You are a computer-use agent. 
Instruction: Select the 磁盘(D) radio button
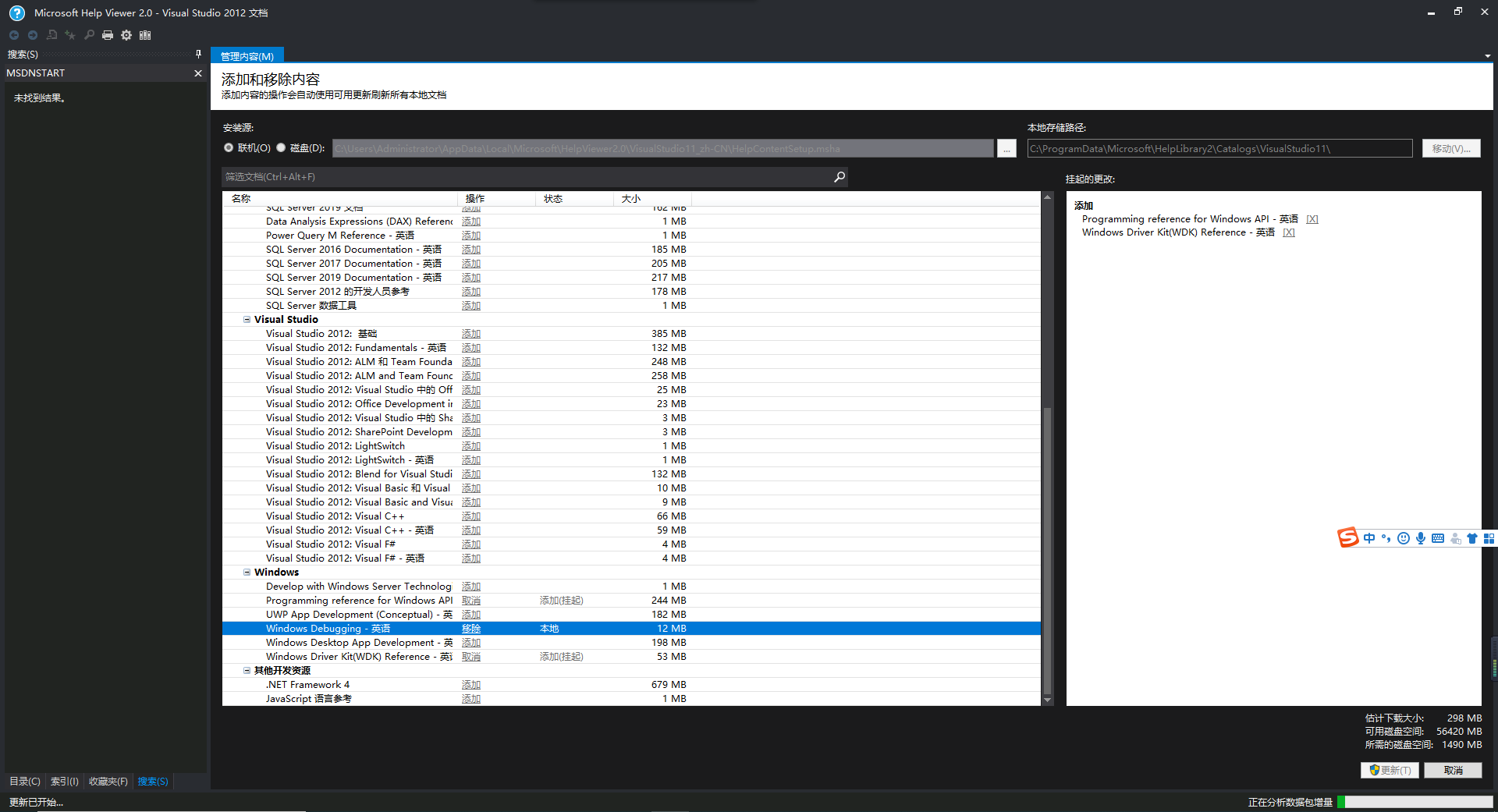pos(281,147)
